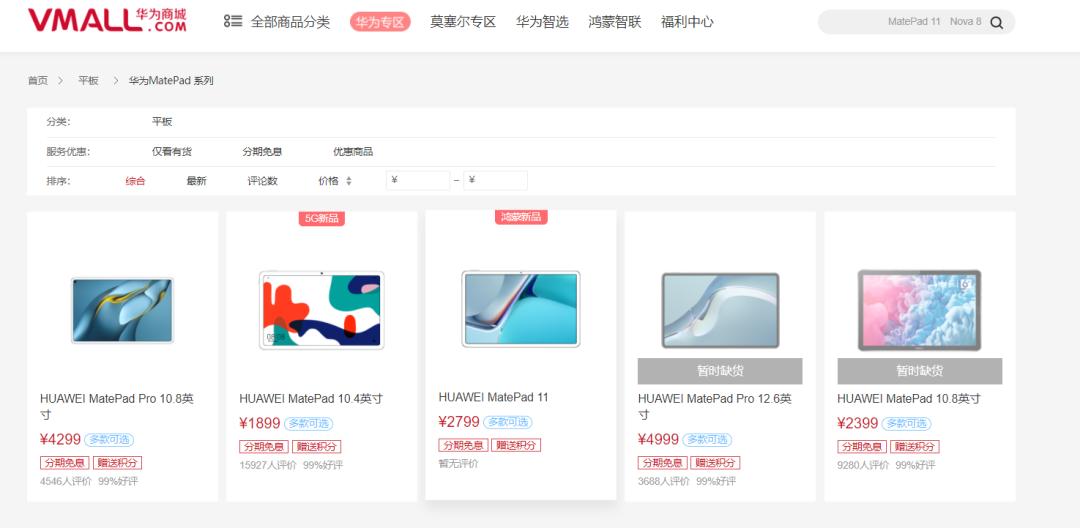Toggle the 价格 sort arrows
Viewport: 1080px width, 528px height.
coord(349,181)
